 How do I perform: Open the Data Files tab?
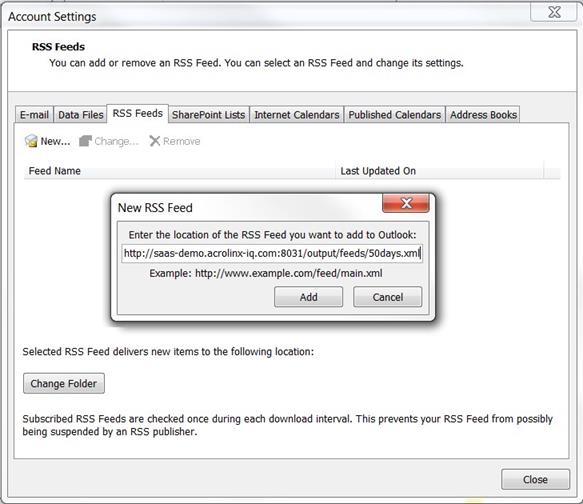pyautogui.click(x=80, y=114)
